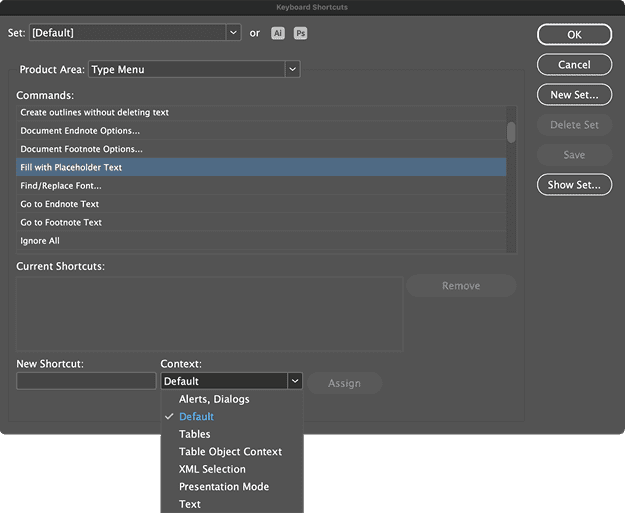Choose XML Selection context
The width and height of the screenshot is (625, 513).
212,469
